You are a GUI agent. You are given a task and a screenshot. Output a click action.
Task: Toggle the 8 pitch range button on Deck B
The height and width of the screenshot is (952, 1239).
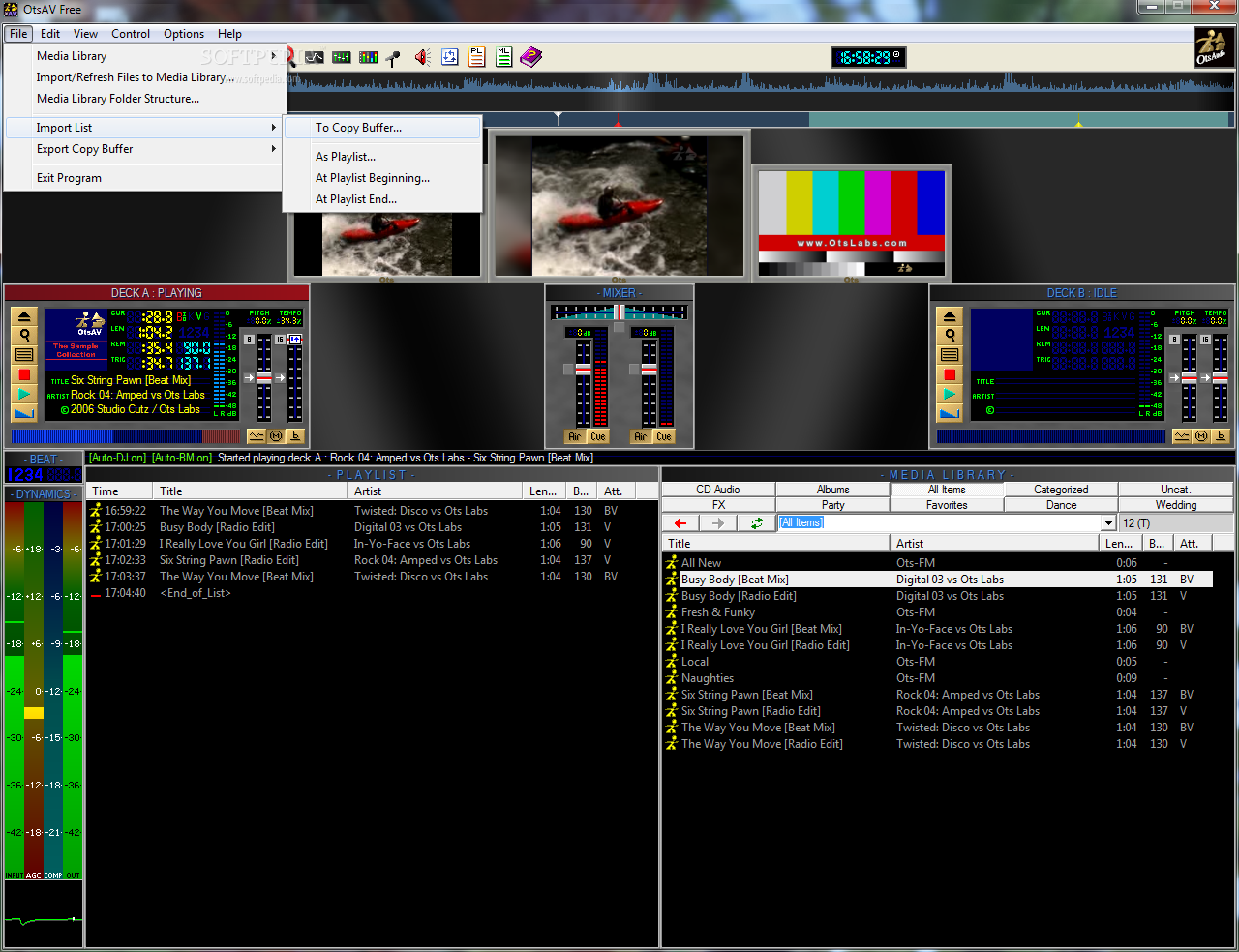point(1174,340)
